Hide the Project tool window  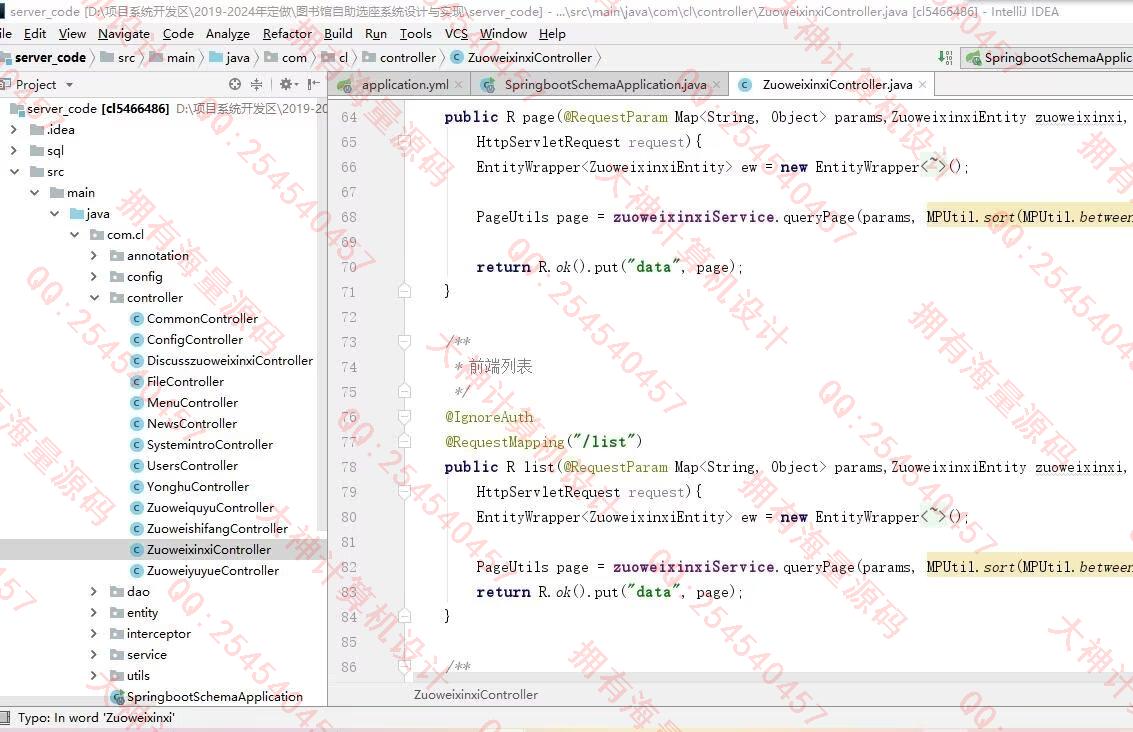(x=313, y=85)
